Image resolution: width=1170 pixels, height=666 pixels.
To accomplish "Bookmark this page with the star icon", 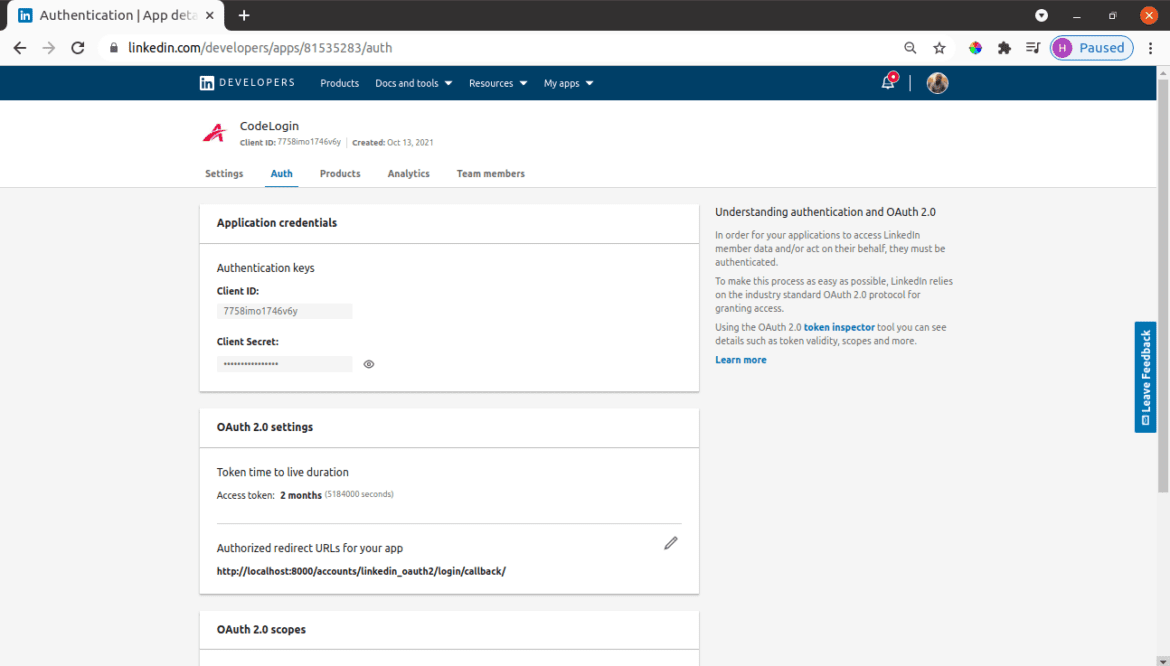I will point(938,47).
